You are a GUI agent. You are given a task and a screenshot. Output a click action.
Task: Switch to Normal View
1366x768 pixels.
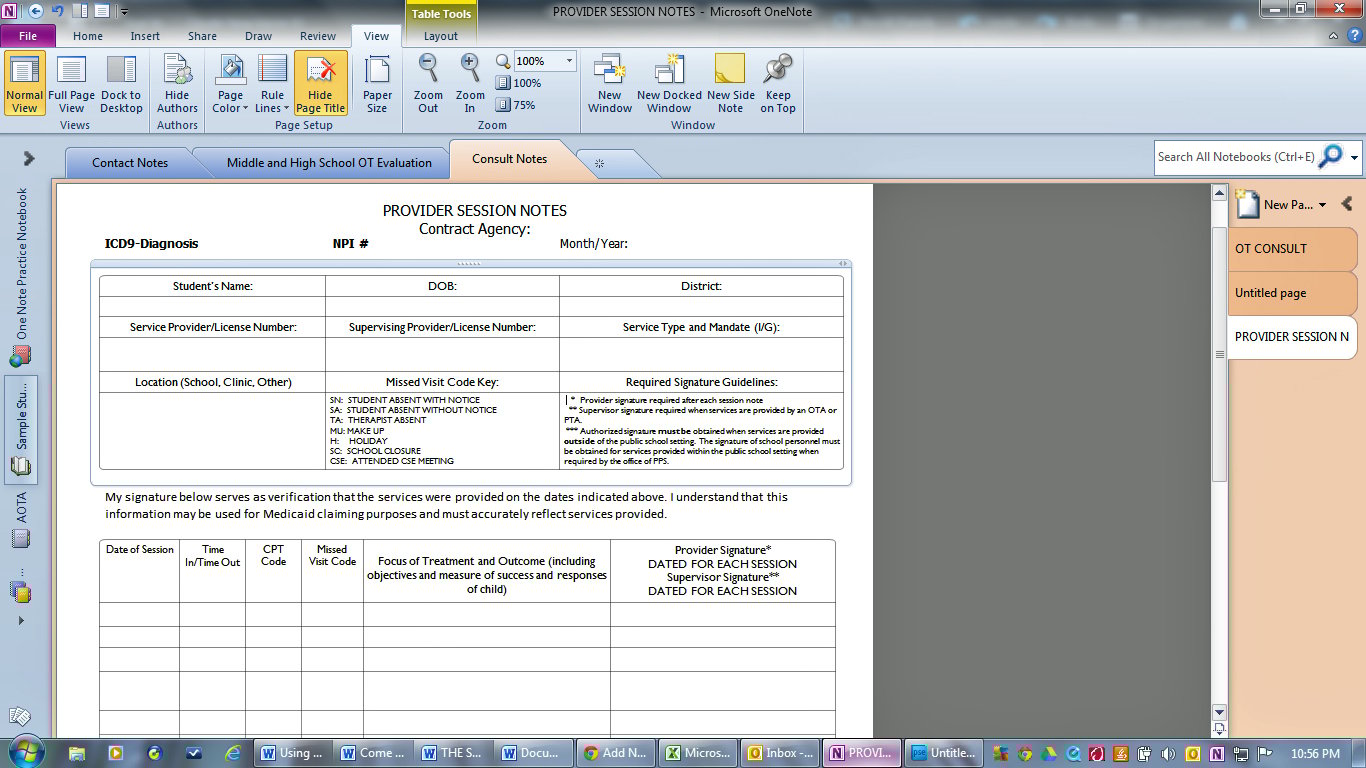pos(24,84)
